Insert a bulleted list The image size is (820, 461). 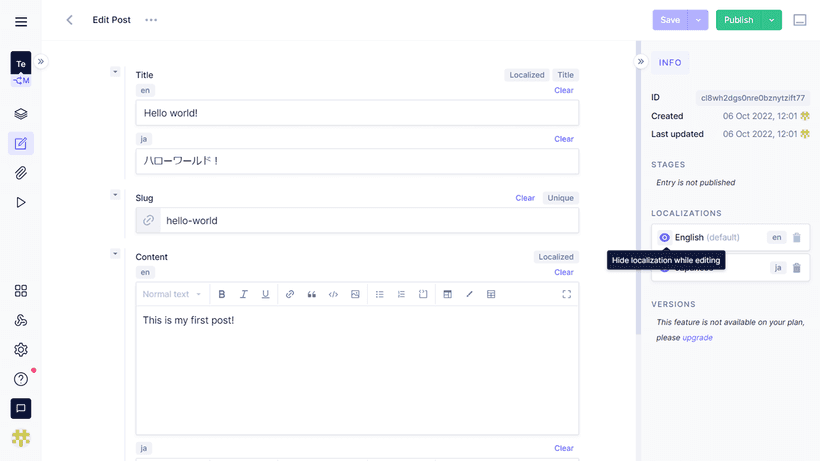[x=380, y=294]
